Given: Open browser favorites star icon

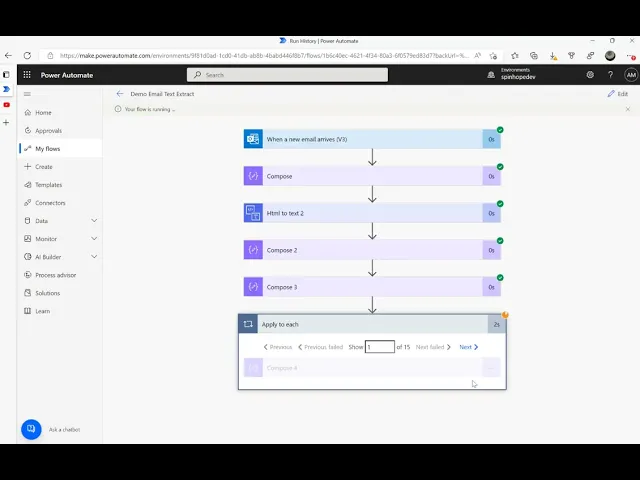Looking at the screenshot, I should click(x=515, y=56).
